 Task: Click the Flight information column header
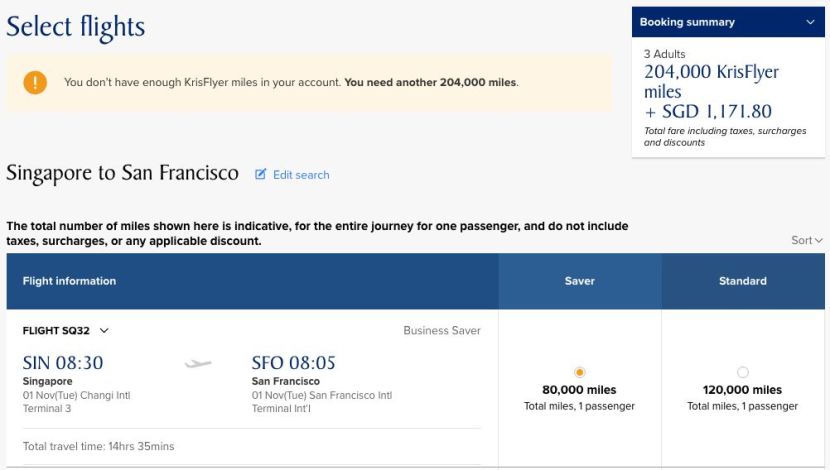(x=70, y=281)
